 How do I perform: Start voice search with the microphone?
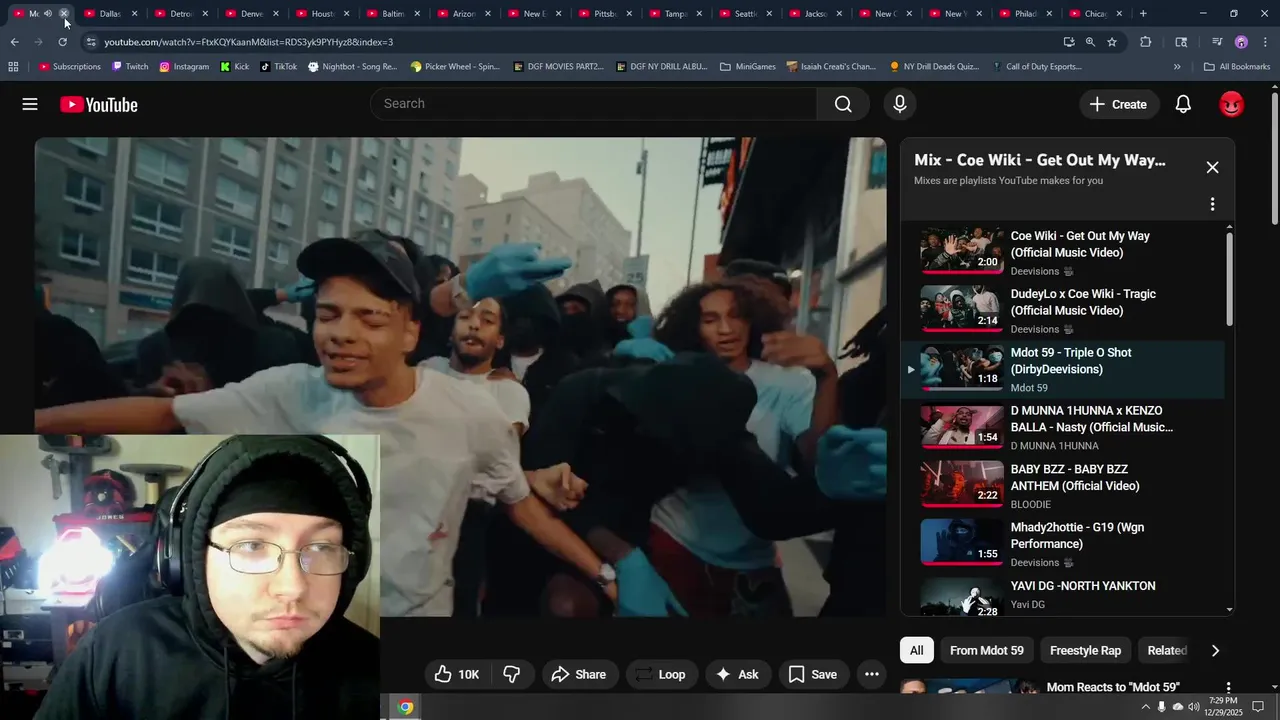(x=900, y=104)
